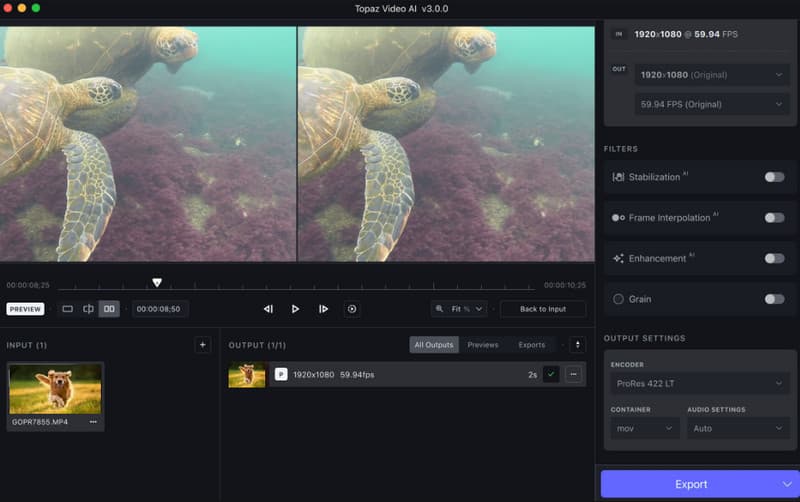Click the Grain circle icon
The height and width of the screenshot is (502, 800).
pos(618,299)
